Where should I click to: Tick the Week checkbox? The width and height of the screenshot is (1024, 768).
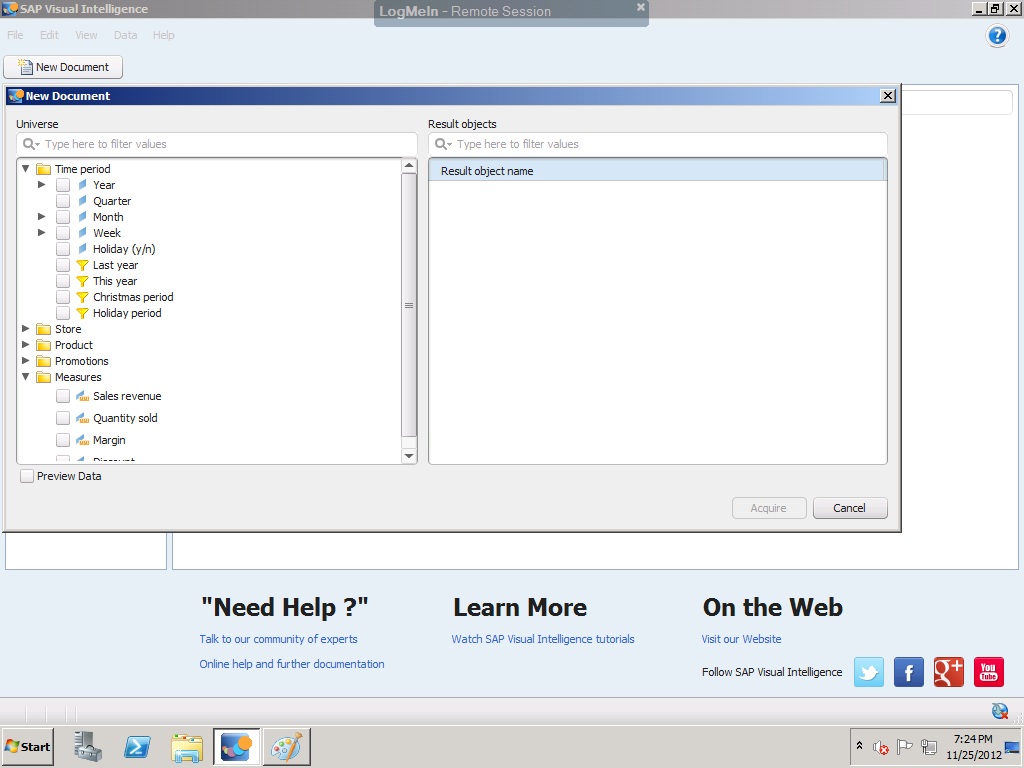pyautogui.click(x=63, y=233)
